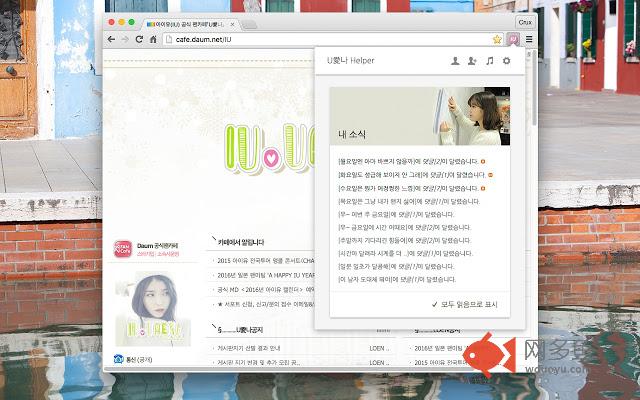640x400 pixels.
Task: Reload the page with refresh button
Action: 140,39
